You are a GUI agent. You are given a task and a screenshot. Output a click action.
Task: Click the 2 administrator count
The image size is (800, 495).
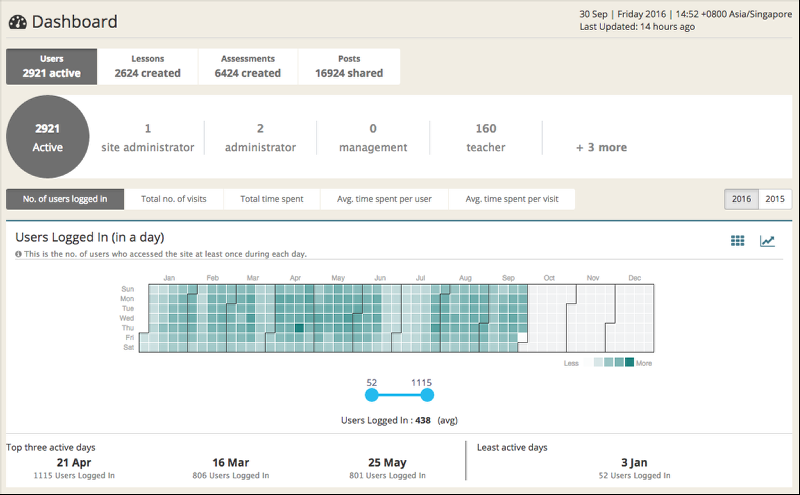pos(260,138)
